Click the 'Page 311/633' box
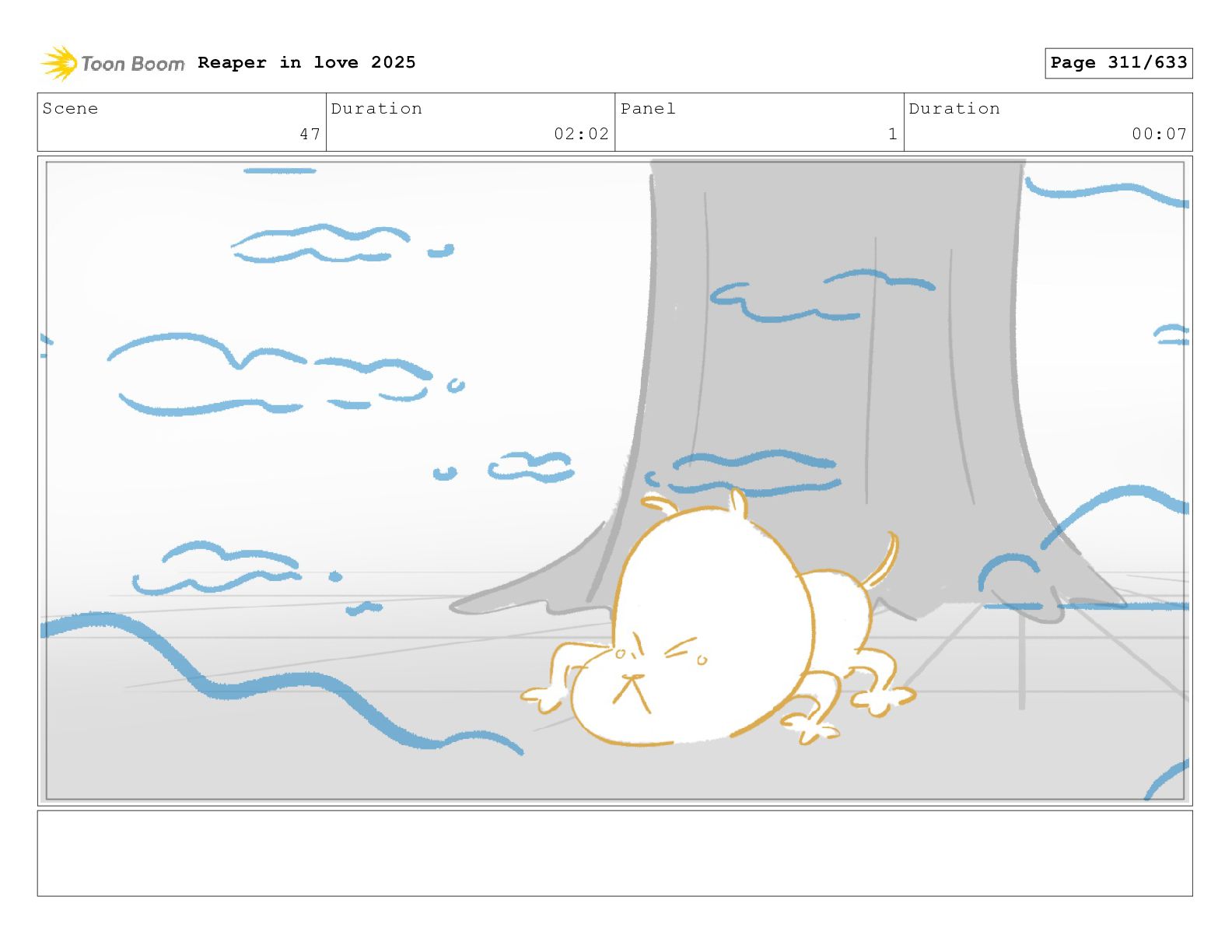1232x952 pixels. click(1118, 63)
